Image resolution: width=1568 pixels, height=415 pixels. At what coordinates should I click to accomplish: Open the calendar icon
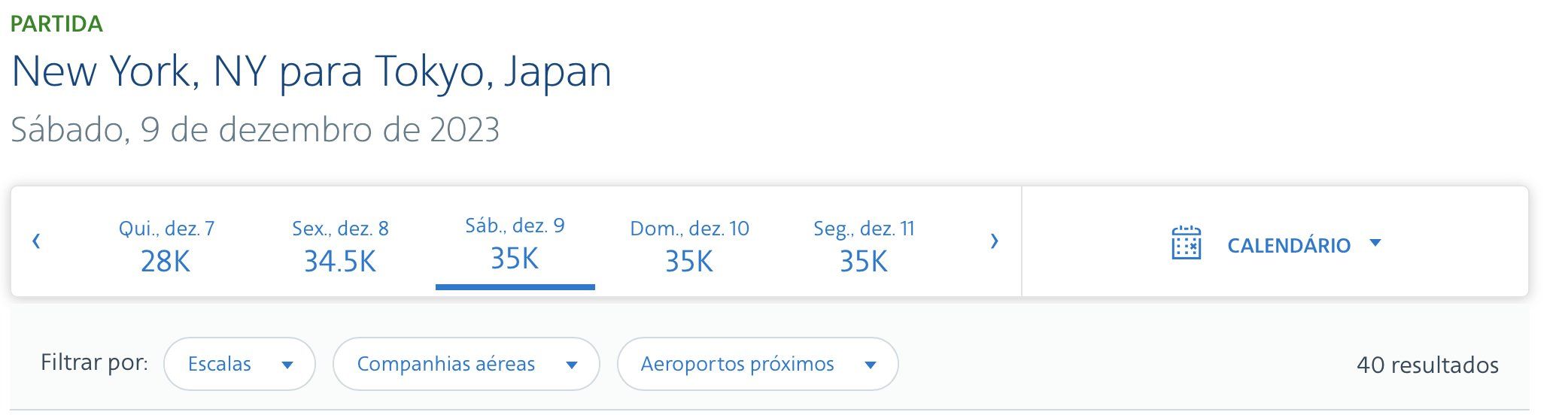1186,244
